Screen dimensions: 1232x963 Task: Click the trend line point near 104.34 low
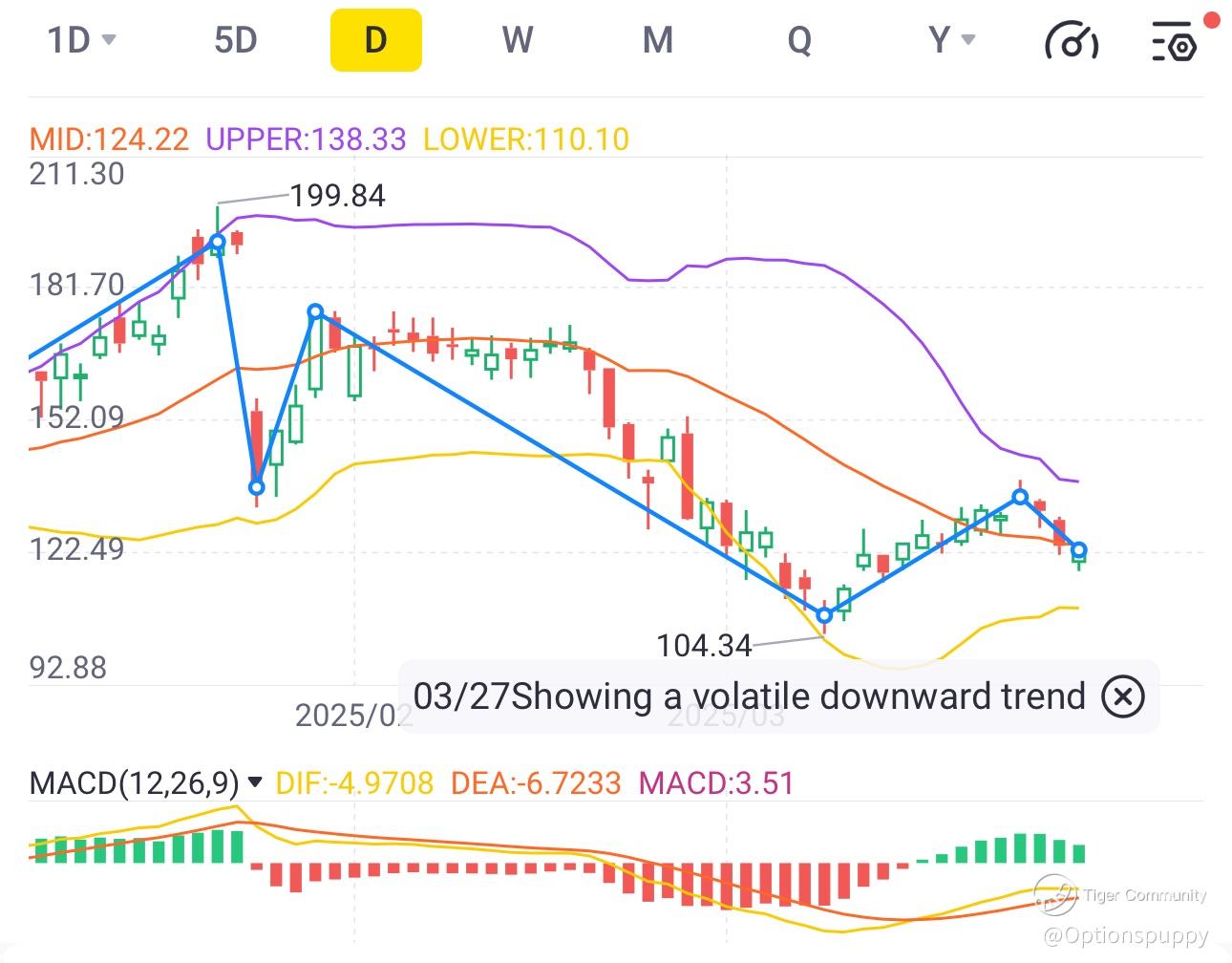point(825,615)
